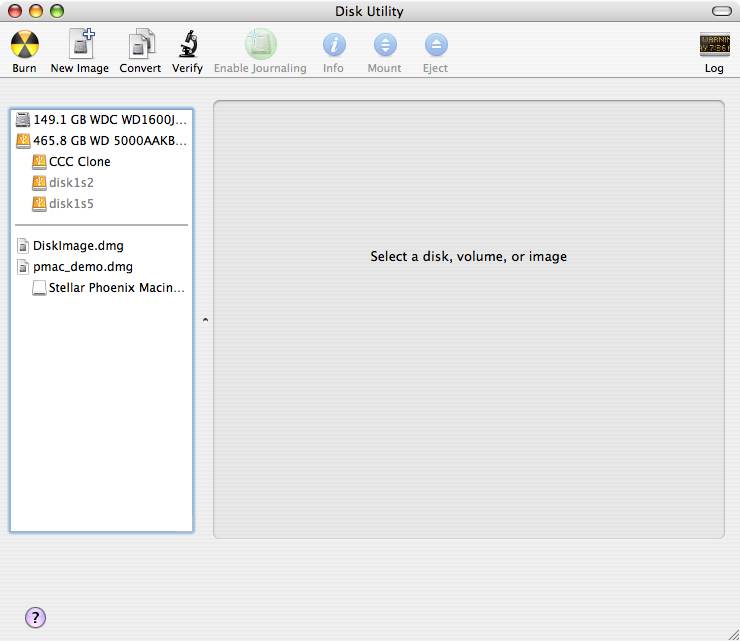Click the 149.1 GB internal drive icon

tap(23, 120)
